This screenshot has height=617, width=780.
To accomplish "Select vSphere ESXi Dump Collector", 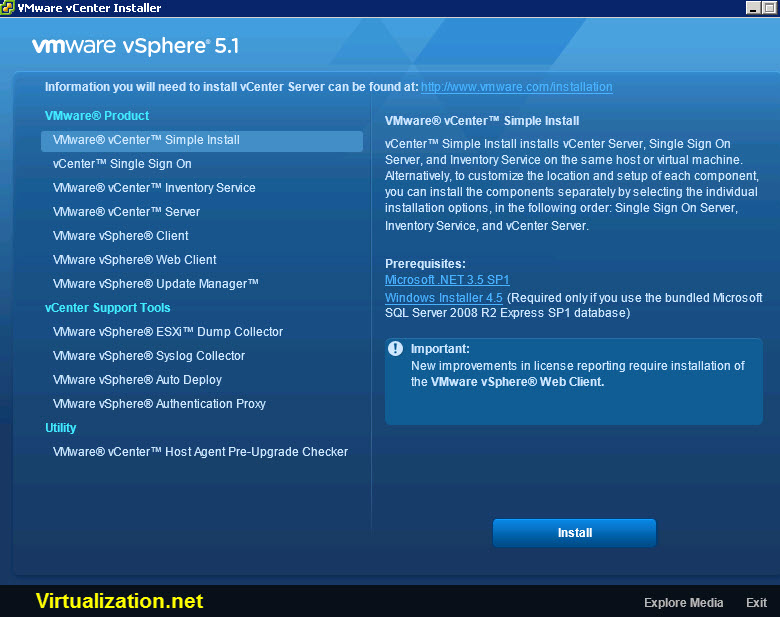I will (168, 331).
